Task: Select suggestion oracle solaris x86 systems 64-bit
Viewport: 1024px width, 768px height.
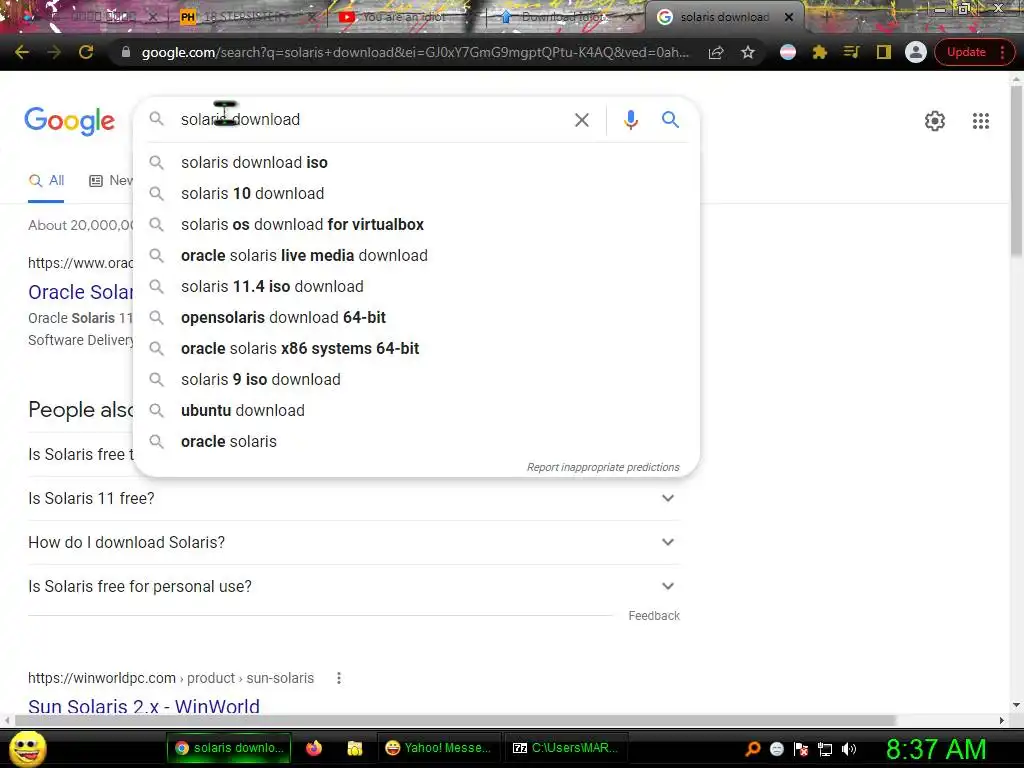Action: pos(417,349)
